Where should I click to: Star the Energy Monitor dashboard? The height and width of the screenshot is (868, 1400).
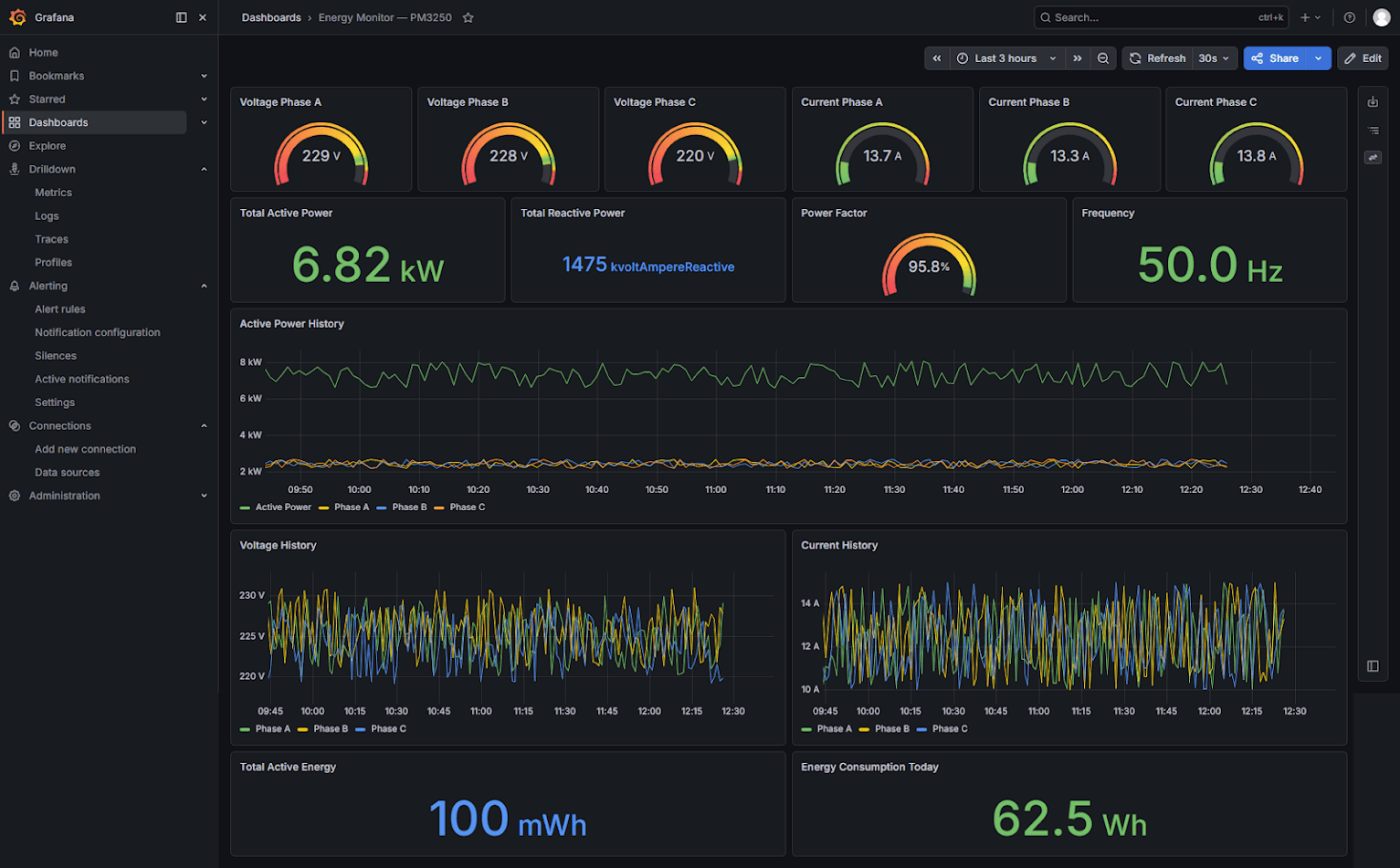tap(468, 17)
